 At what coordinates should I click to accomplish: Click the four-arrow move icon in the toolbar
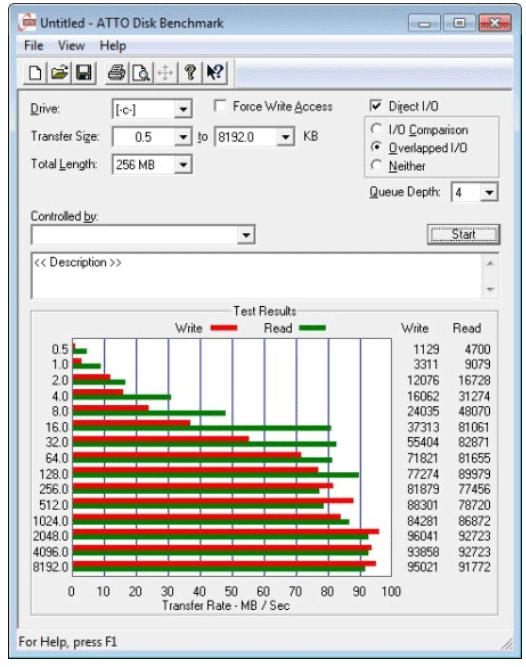pos(165,73)
